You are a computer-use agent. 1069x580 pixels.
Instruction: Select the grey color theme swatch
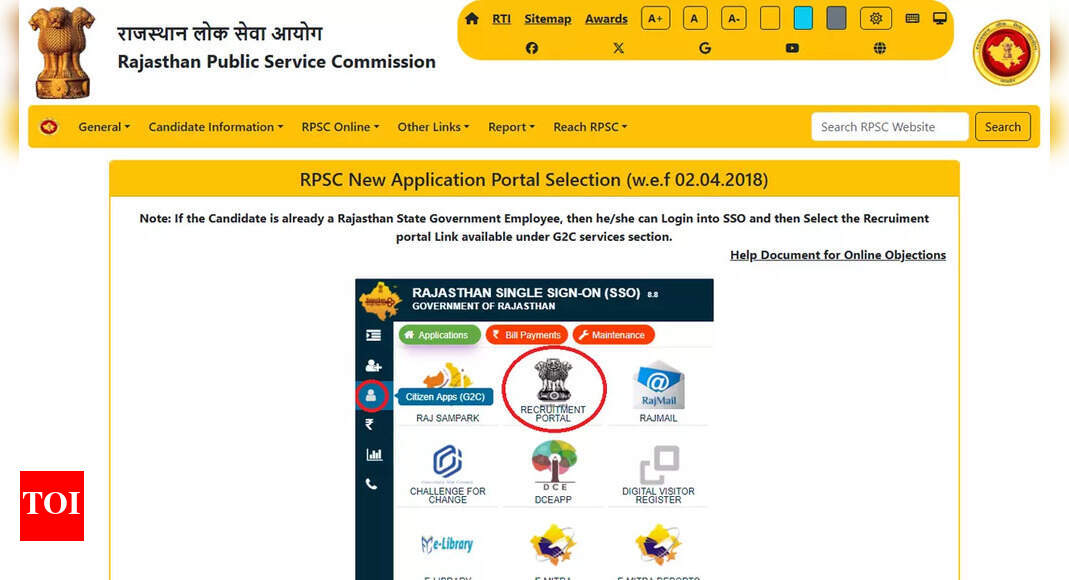(837, 18)
